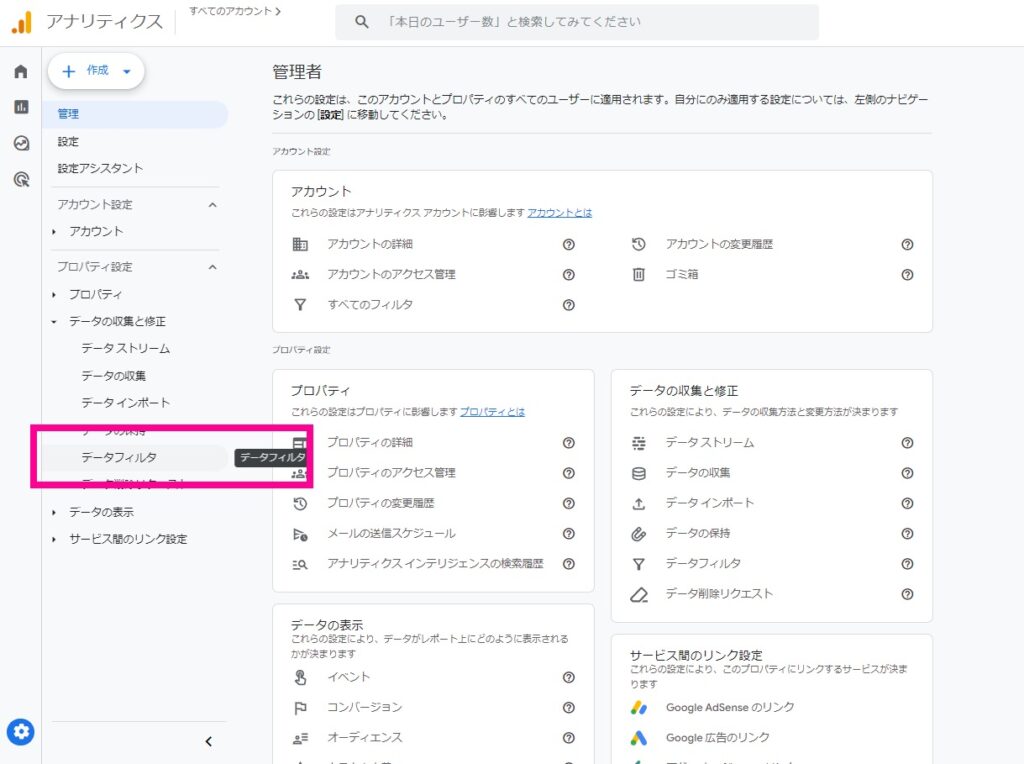Click the blue Admin gear icon
1024x764 pixels.
click(x=21, y=733)
